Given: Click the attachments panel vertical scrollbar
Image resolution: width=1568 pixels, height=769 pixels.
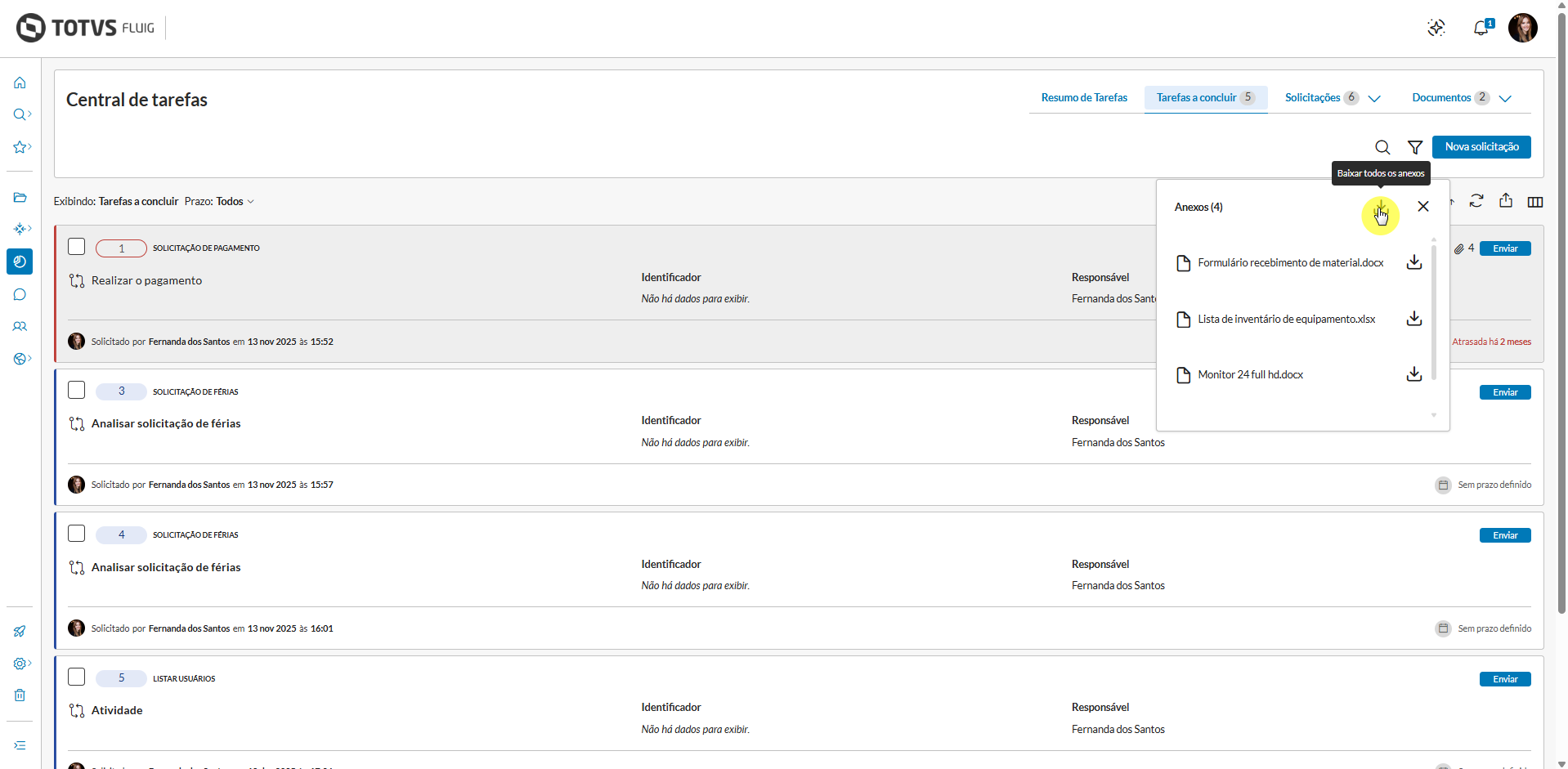Looking at the screenshot, I should [1434, 311].
